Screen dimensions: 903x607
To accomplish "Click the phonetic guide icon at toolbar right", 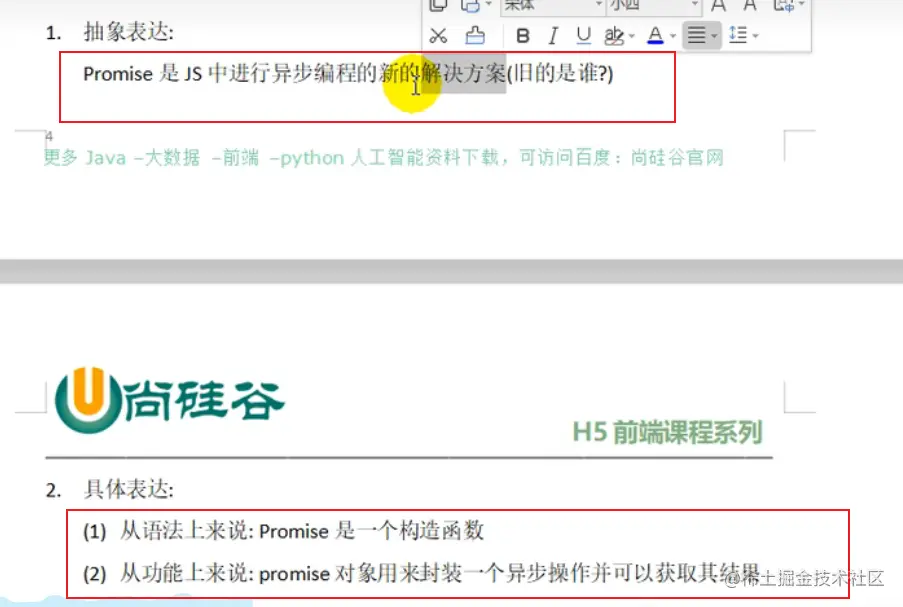I will (784, 6).
